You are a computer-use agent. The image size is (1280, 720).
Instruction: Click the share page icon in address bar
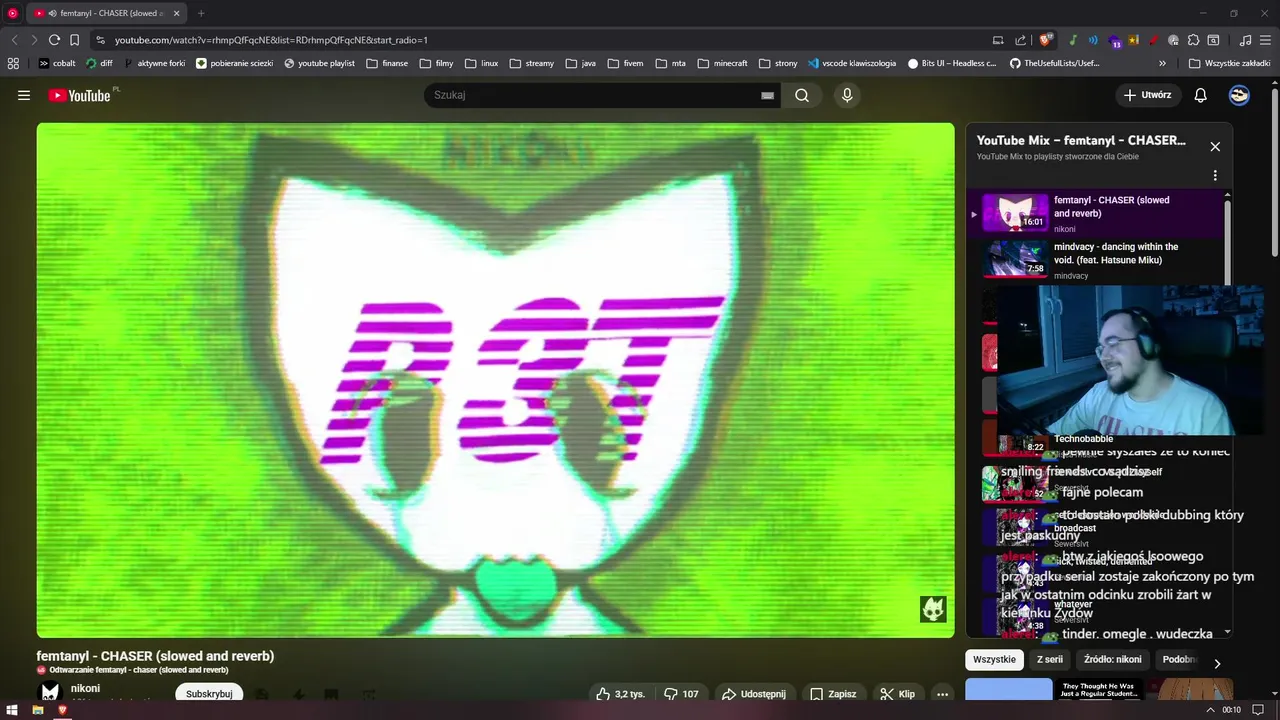[x=1020, y=40]
